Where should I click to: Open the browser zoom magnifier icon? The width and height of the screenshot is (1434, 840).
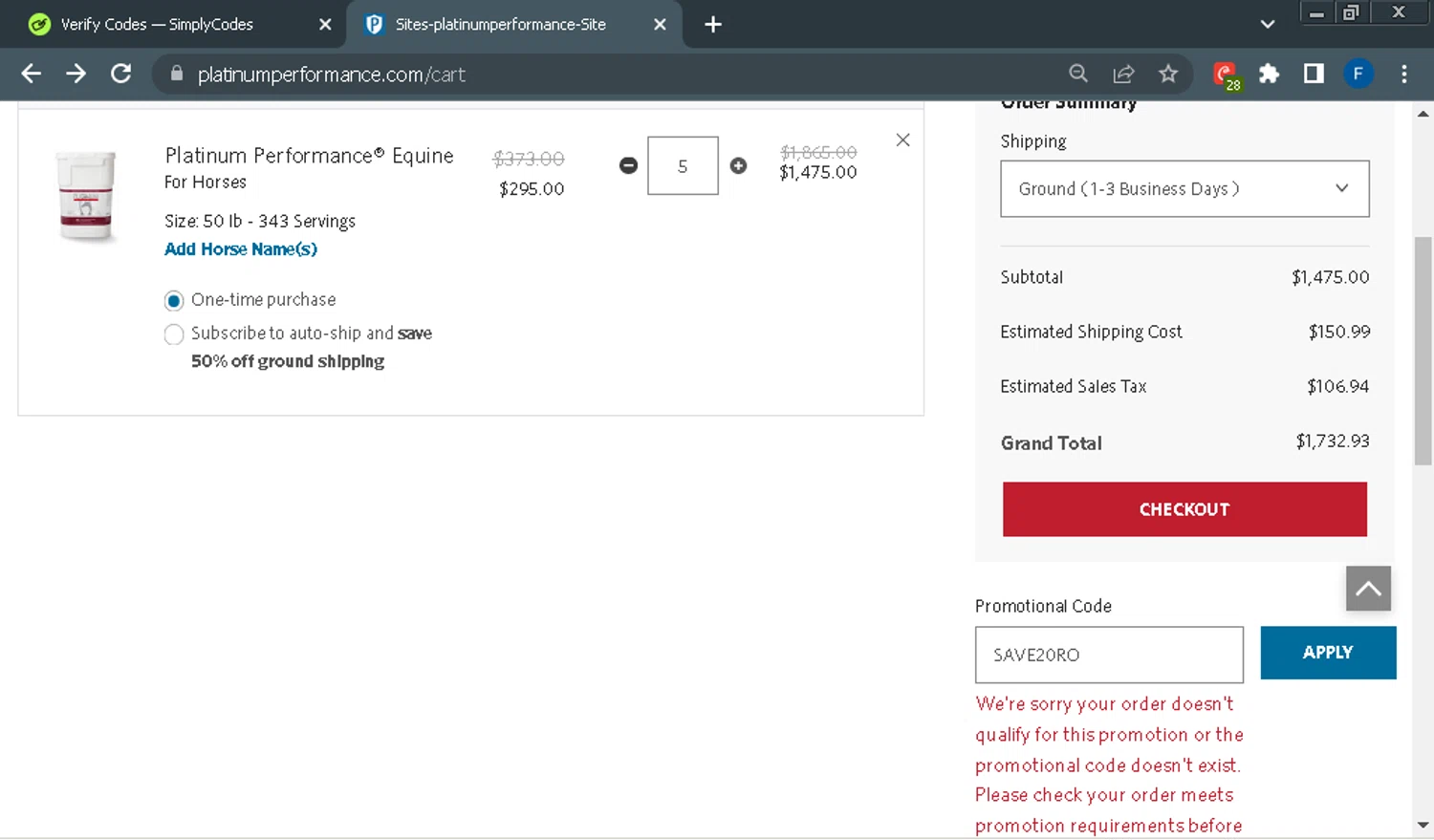point(1078,74)
